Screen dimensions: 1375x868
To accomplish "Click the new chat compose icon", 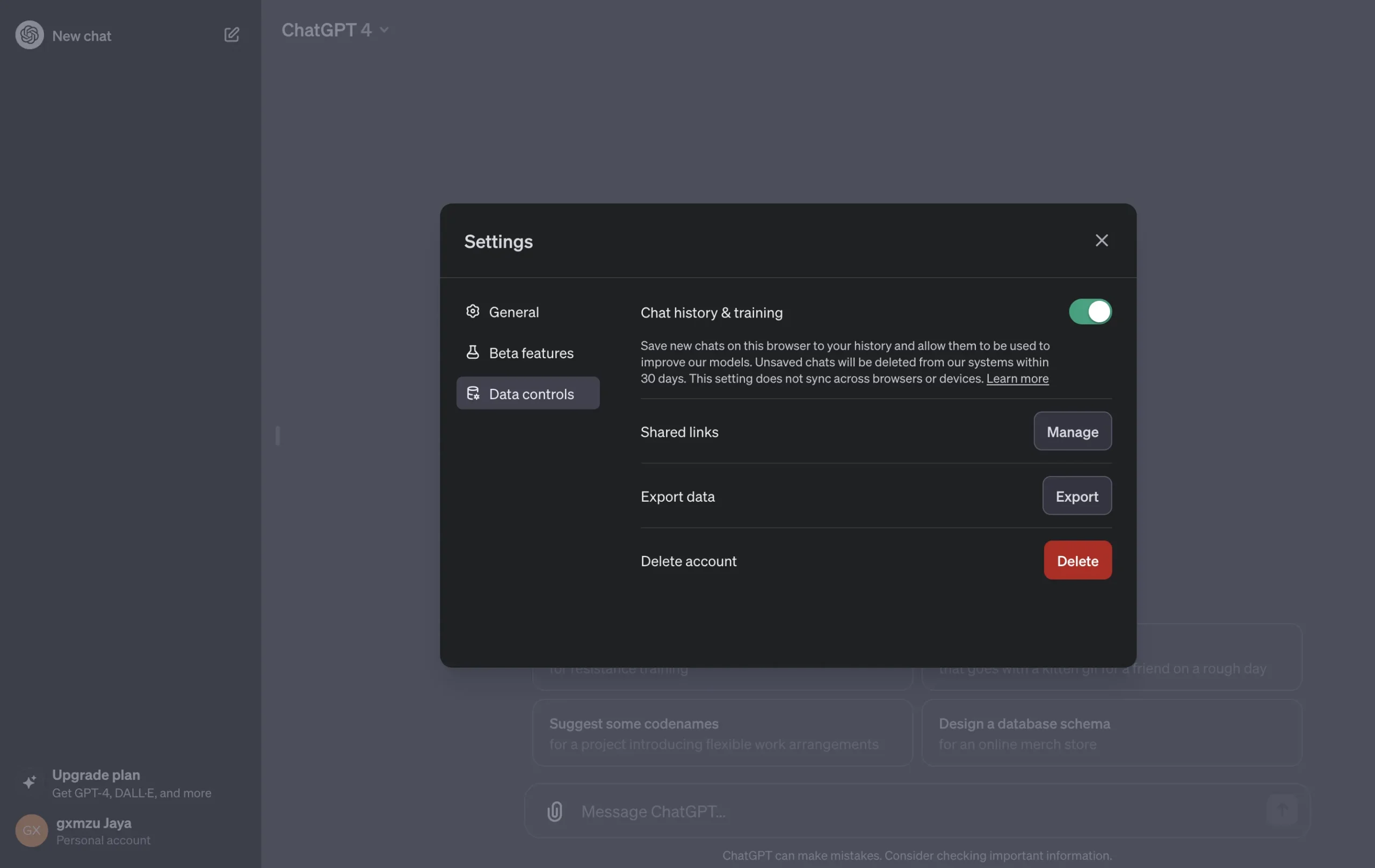I will [x=231, y=35].
